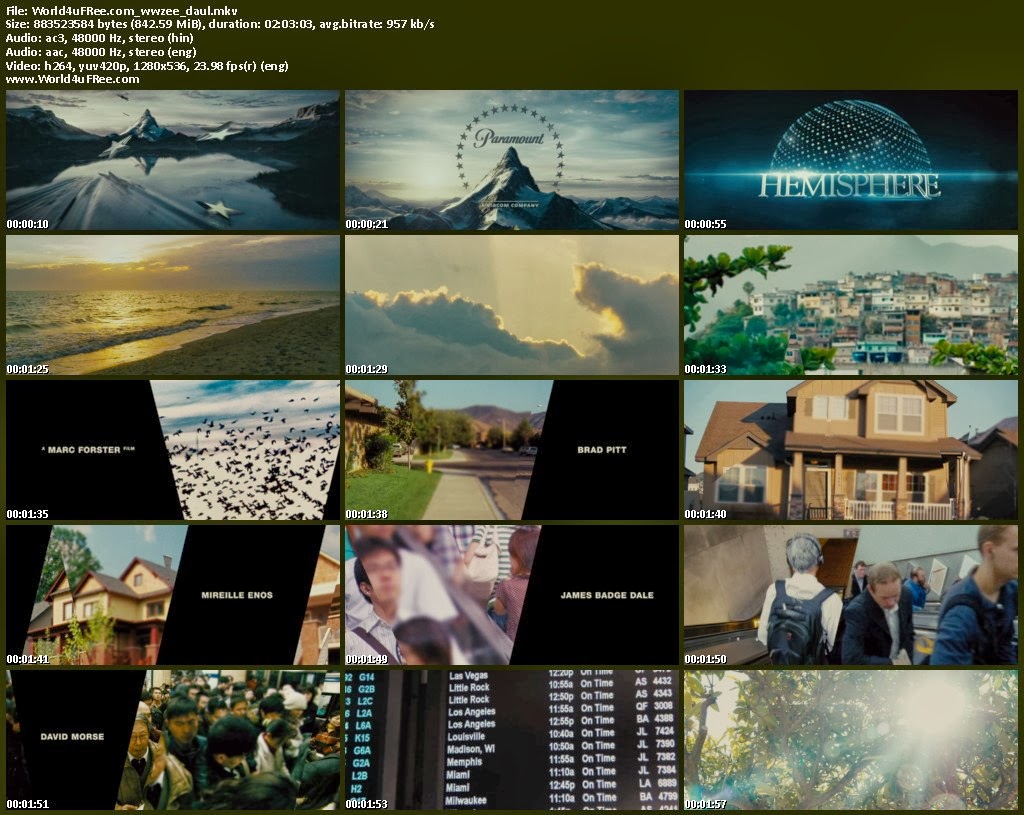Image resolution: width=1024 pixels, height=815 pixels.
Task: Choose the Brad Pitt credit frame
Action: coord(512,450)
